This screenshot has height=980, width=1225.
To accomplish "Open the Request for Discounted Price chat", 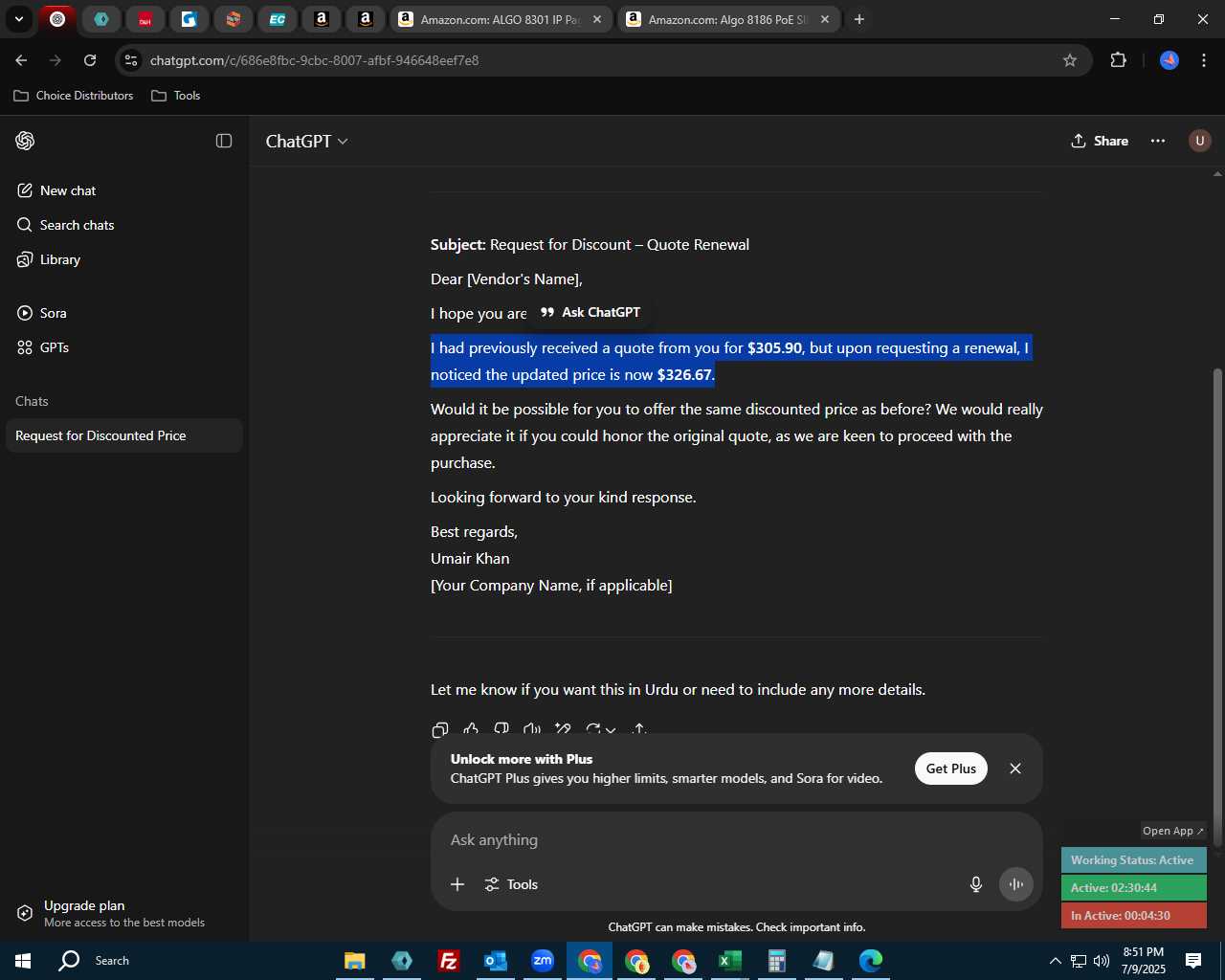I will (124, 435).
